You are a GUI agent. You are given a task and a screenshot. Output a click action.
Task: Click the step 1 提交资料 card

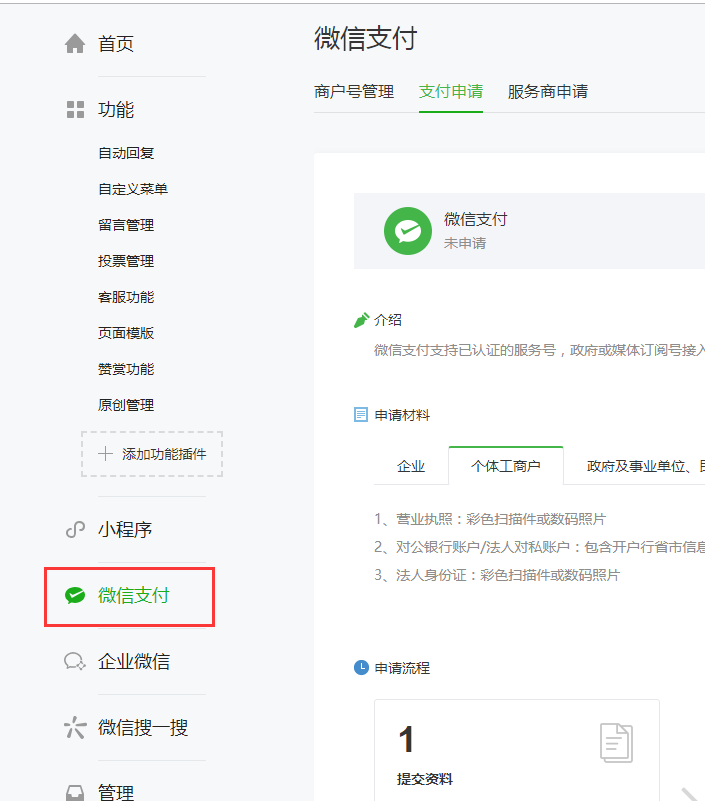point(516,750)
